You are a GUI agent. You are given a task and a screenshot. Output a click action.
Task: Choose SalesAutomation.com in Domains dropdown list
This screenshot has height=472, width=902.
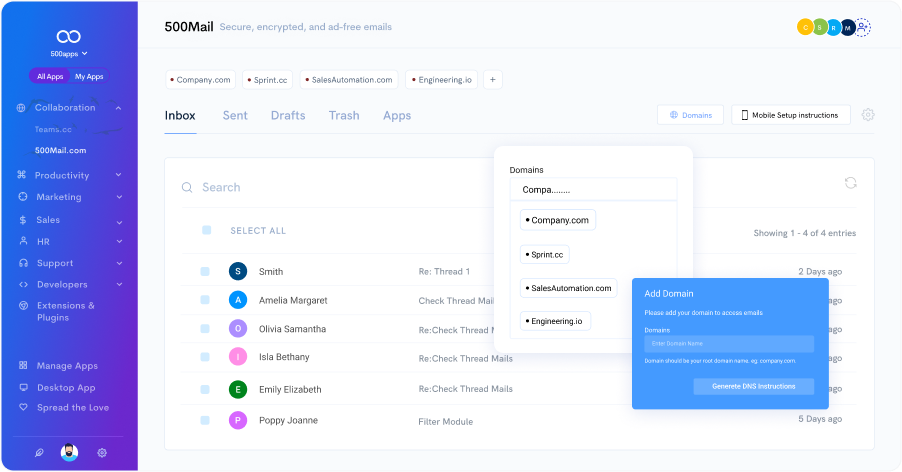(x=568, y=288)
